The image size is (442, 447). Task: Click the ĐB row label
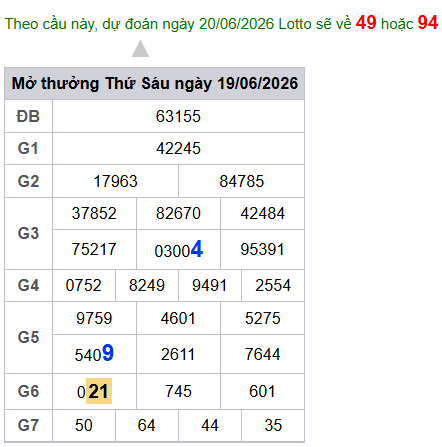(28, 116)
